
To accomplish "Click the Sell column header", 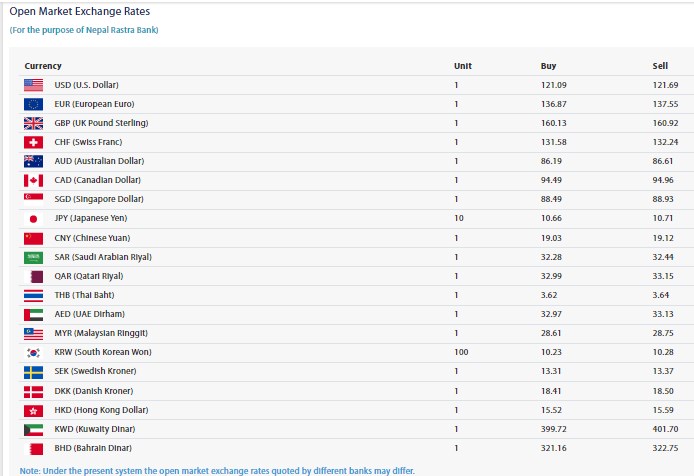I will click(660, 66).
